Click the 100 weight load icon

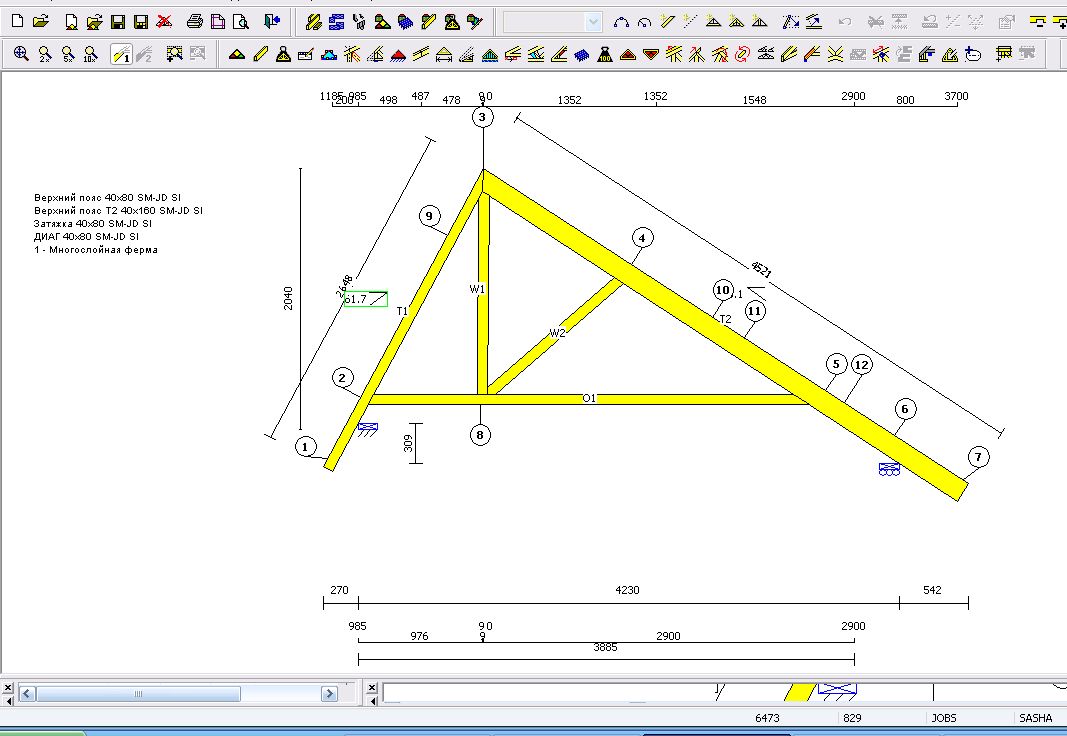pos(605,54)
